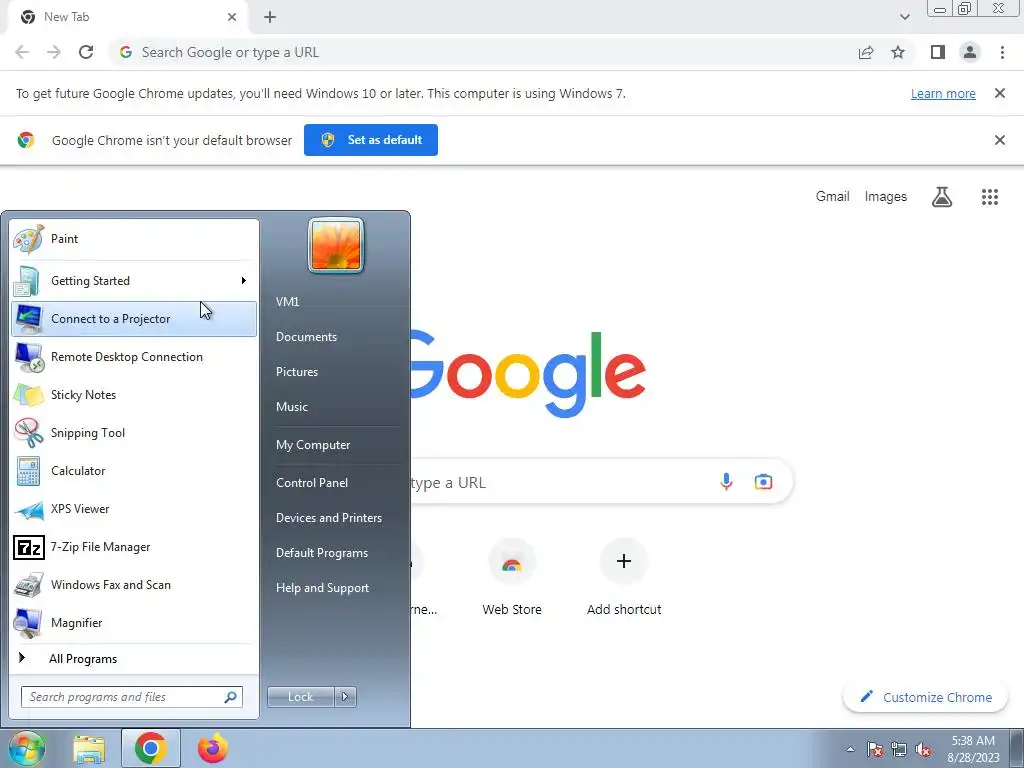The width and height of the screenshot is (1024, 768).
Task: Open Documents from the Start menu
Action: coord(306,337)
